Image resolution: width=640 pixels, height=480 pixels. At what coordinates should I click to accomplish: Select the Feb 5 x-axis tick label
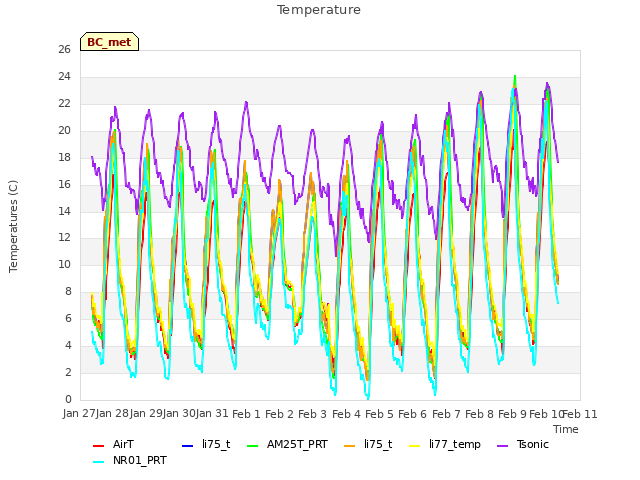point(379,414)
